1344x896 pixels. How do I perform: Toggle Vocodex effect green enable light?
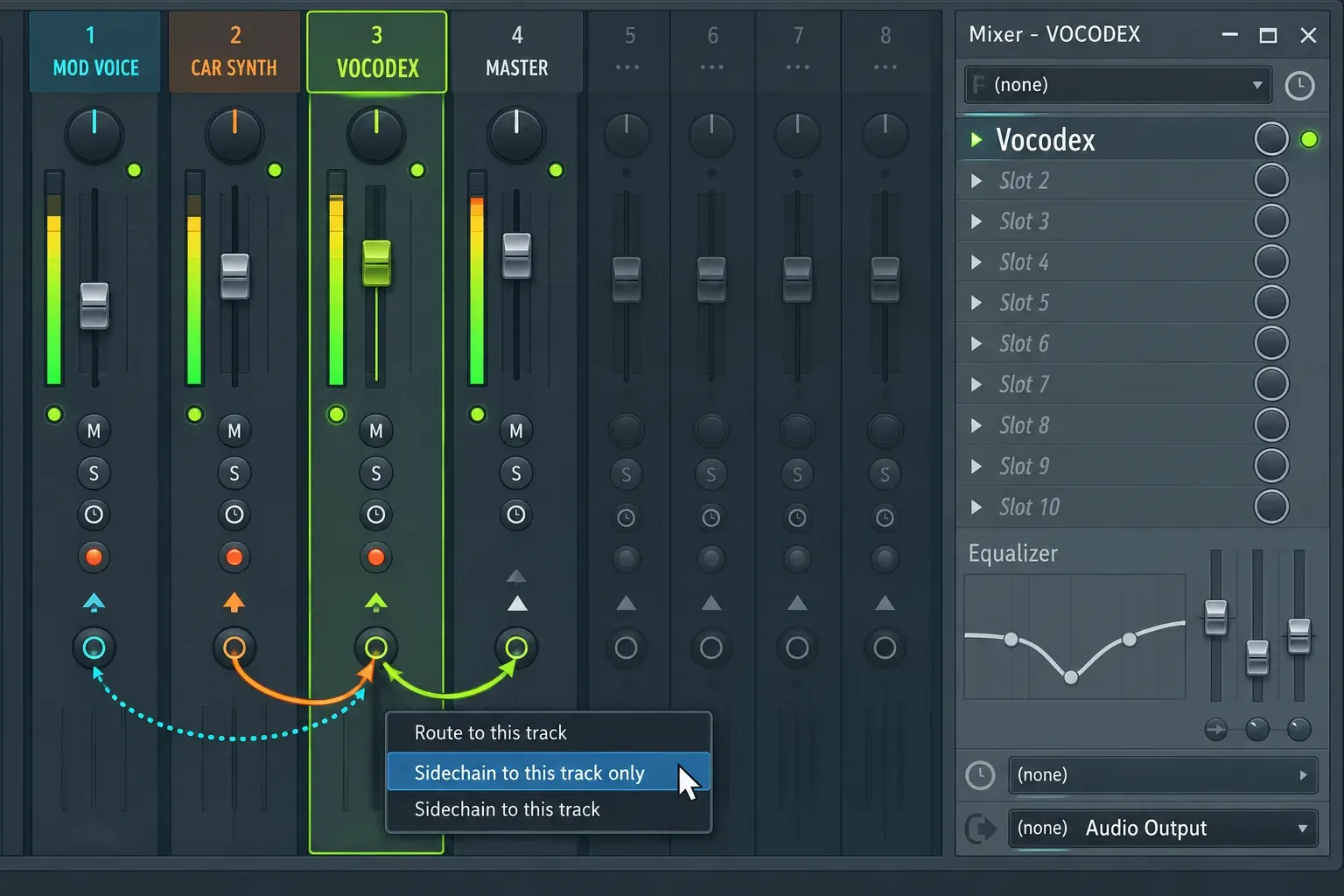(1309, 139)
